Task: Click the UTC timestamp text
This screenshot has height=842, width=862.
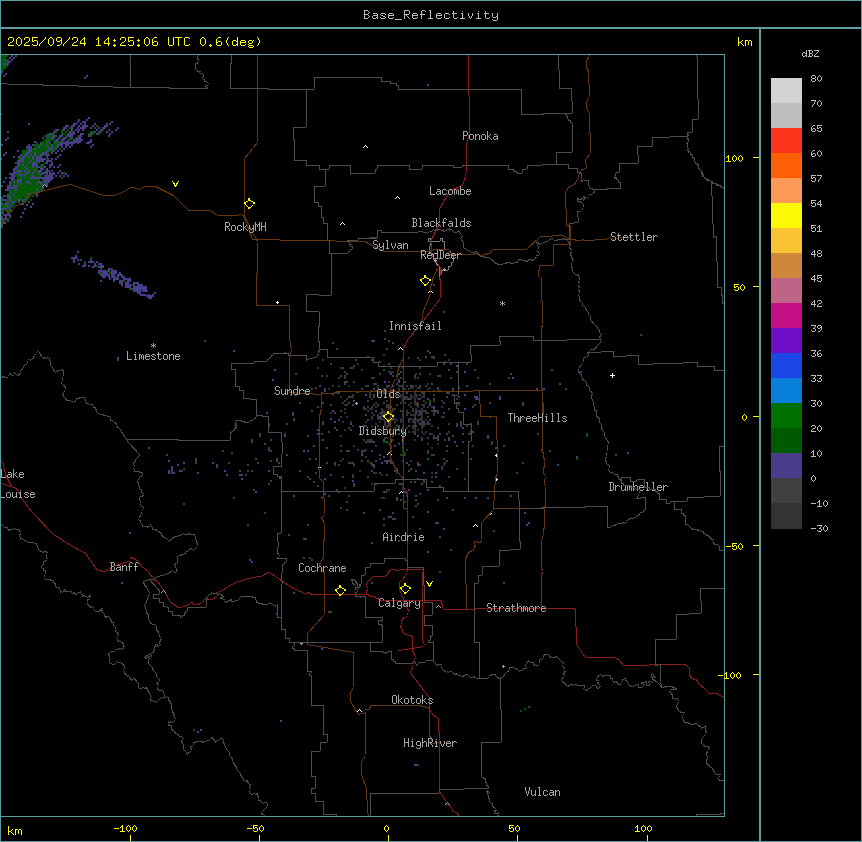Action: 134,42
